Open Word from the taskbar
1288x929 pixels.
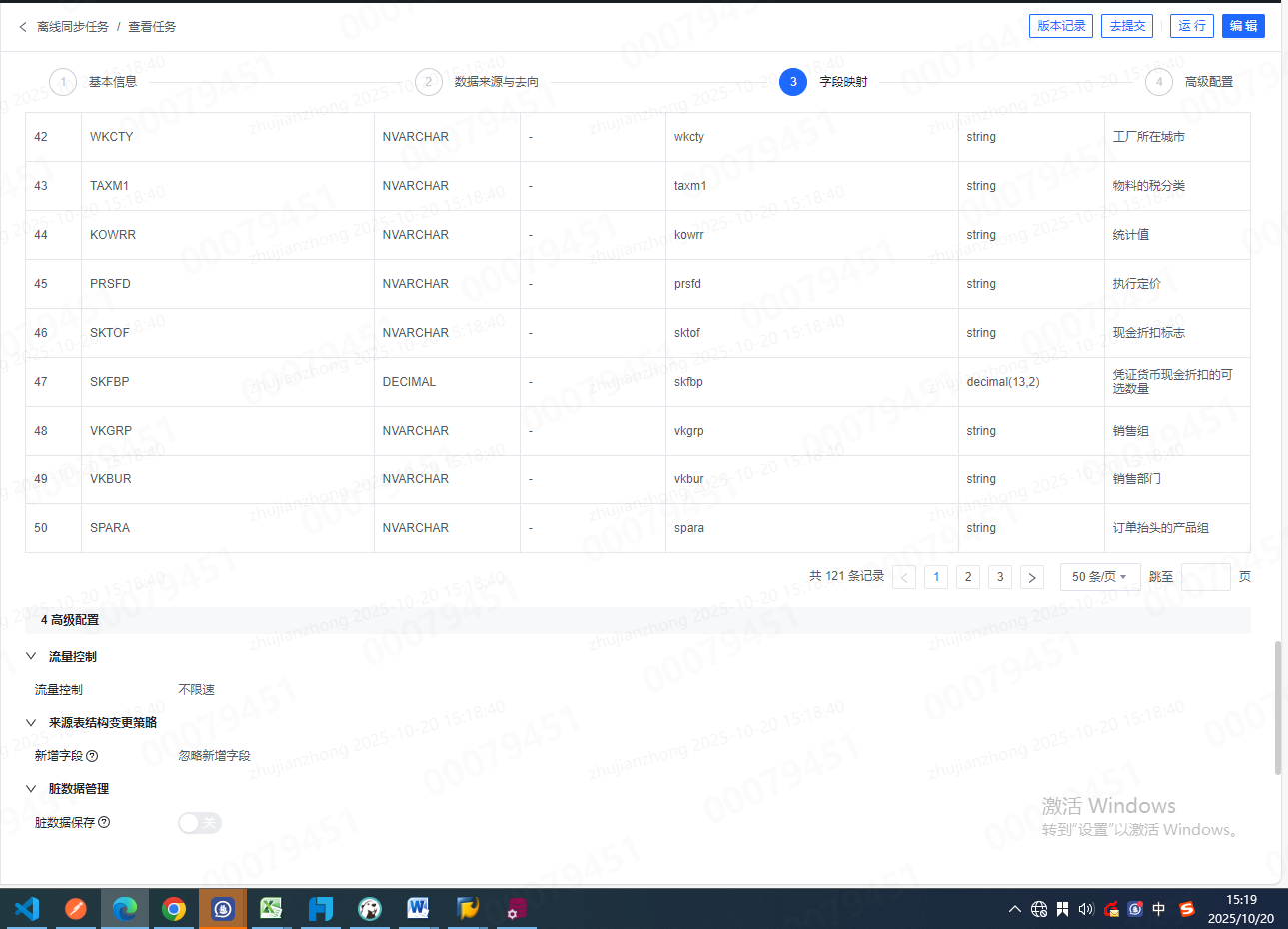[418, 909]
